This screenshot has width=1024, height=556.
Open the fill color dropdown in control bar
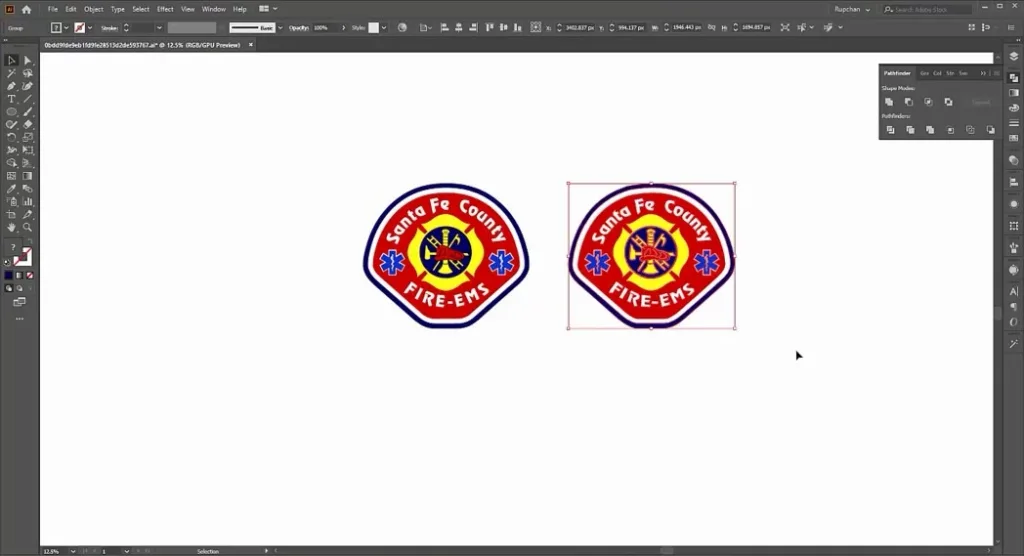pyautogui.click(x=66, y=27)
